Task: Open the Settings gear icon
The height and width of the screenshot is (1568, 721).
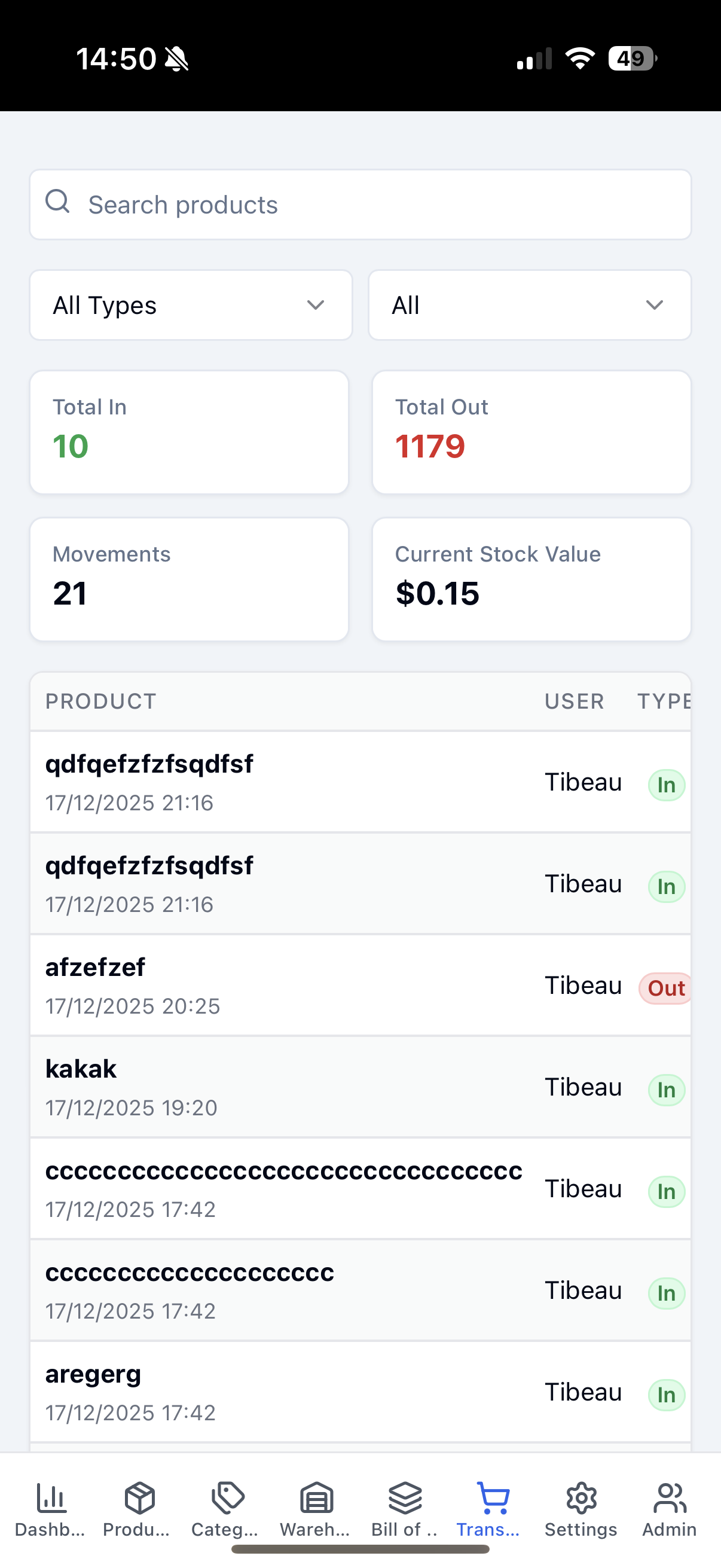Action: (581, 1498)
